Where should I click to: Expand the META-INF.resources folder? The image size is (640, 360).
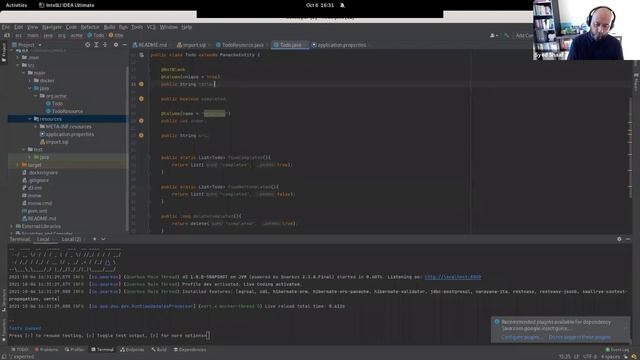coord(36,127)
